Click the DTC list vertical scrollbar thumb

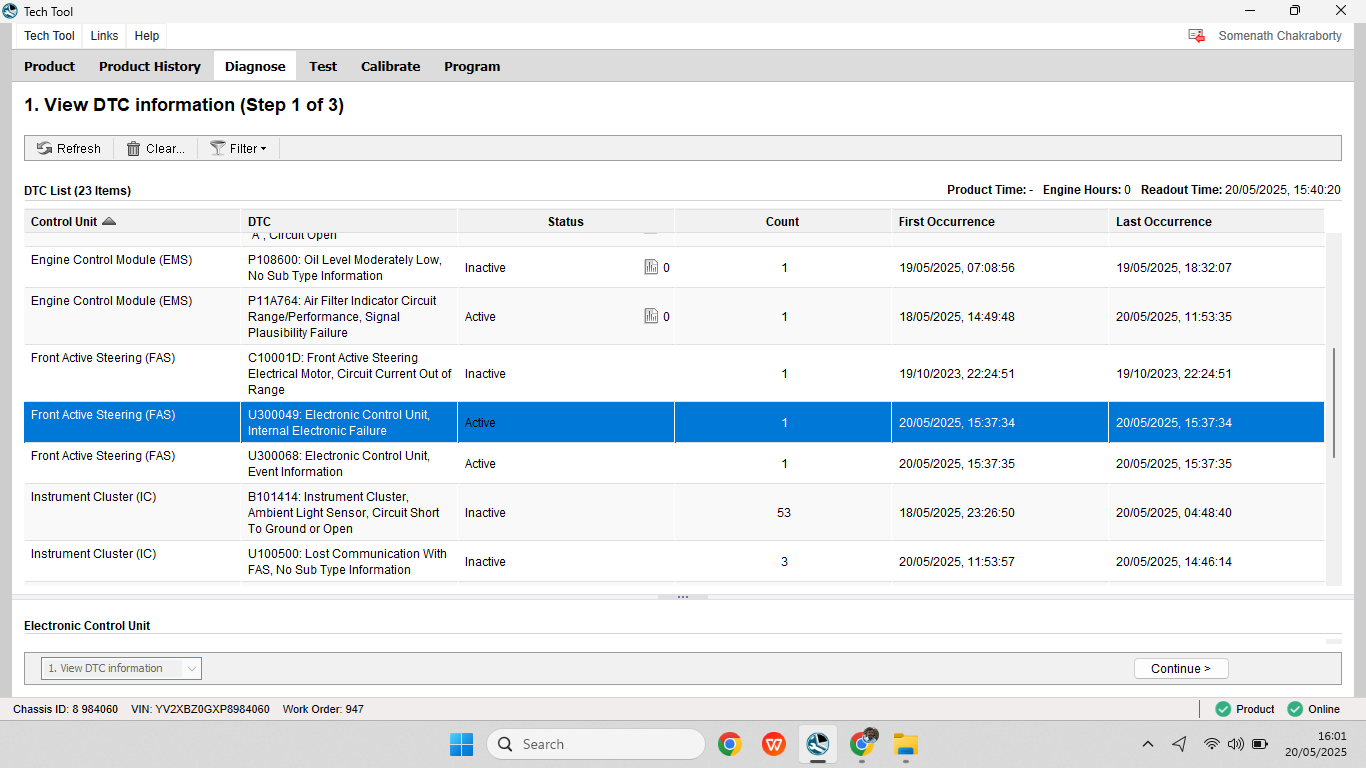click(x=1333, y=402)
